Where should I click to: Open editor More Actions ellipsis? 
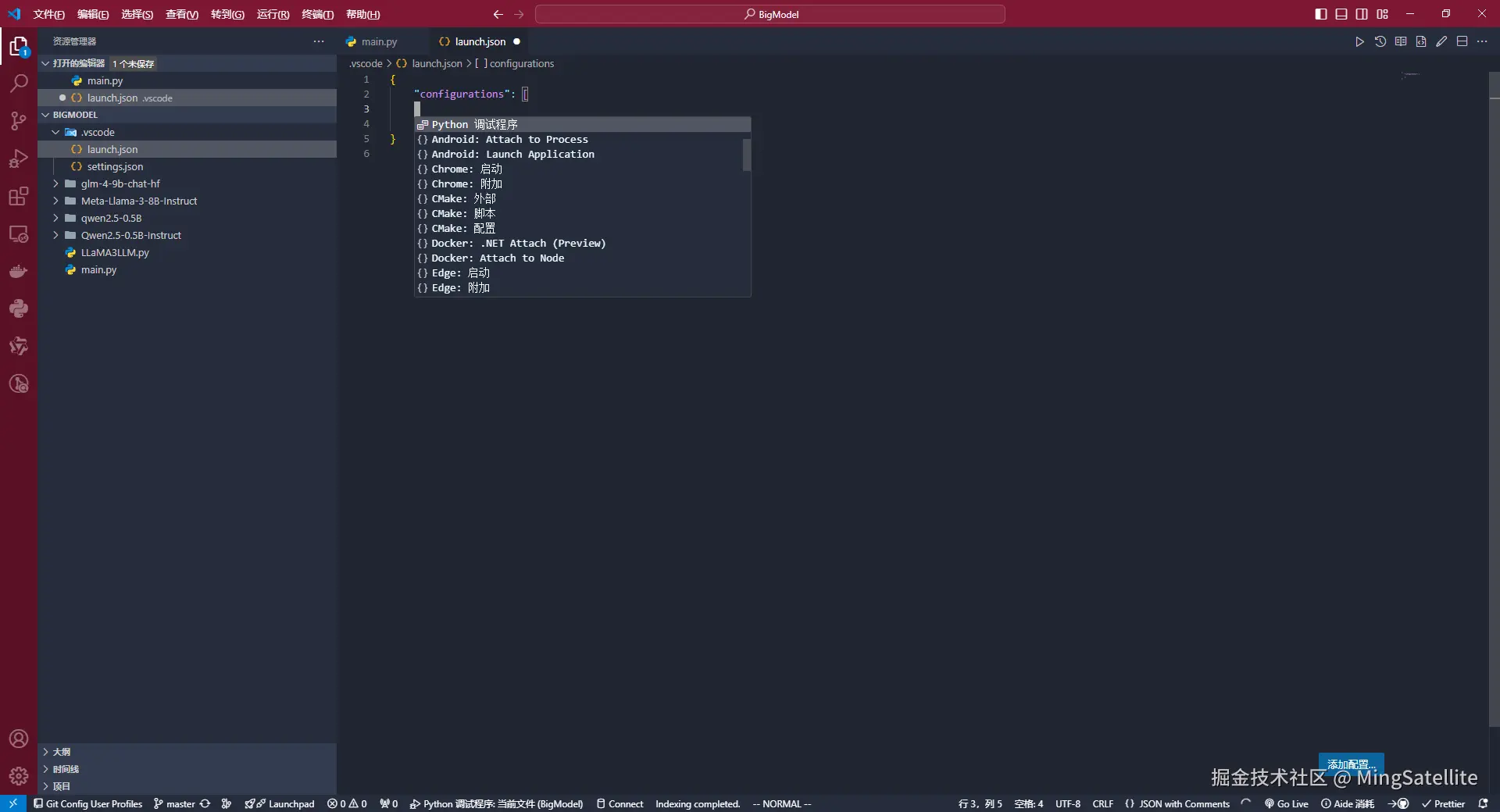click(x=1482, y=41)
